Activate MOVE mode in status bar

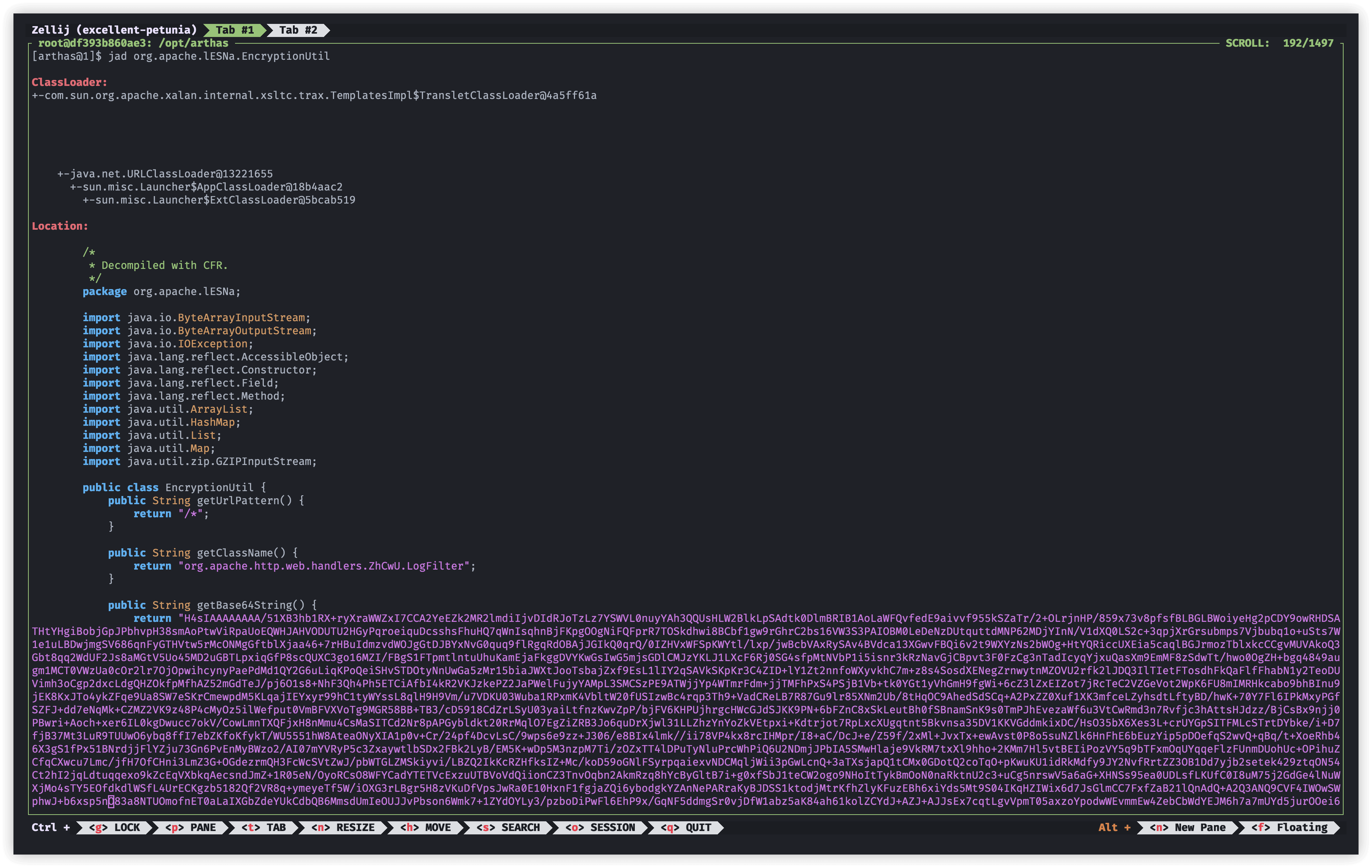(x=425, y=827)
